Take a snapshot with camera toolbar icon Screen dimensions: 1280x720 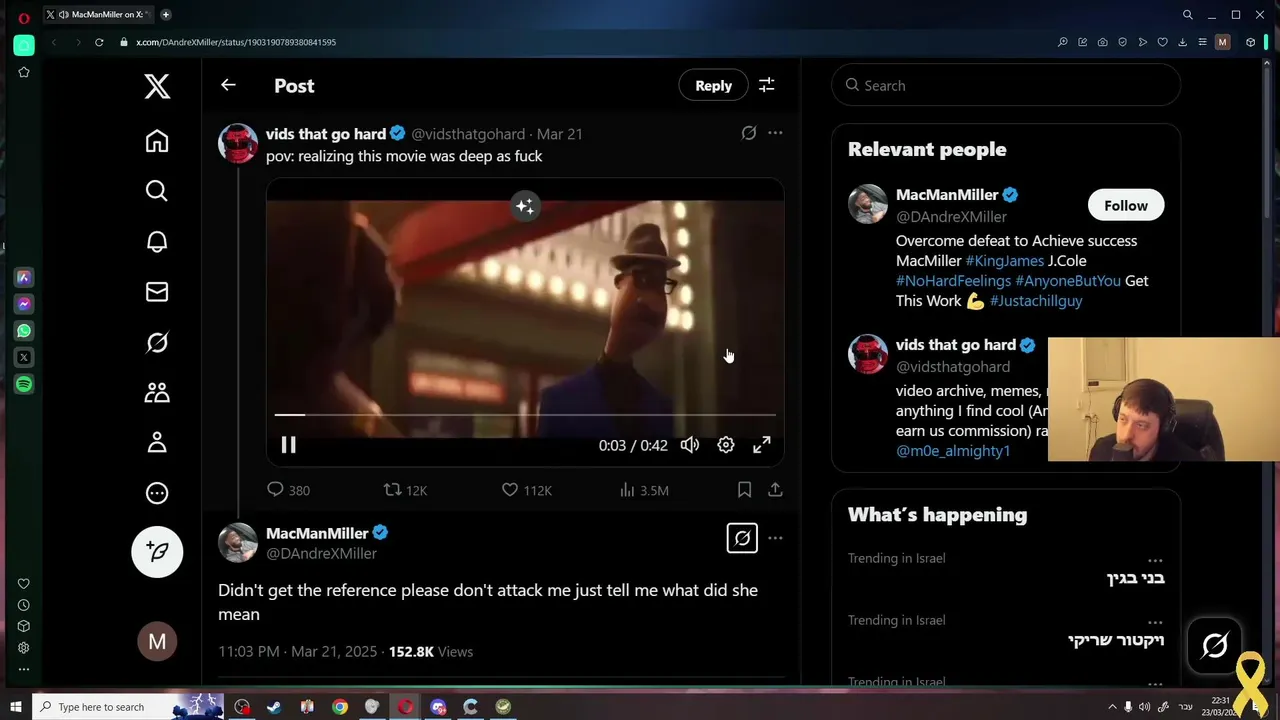(x=1102, y=42)
